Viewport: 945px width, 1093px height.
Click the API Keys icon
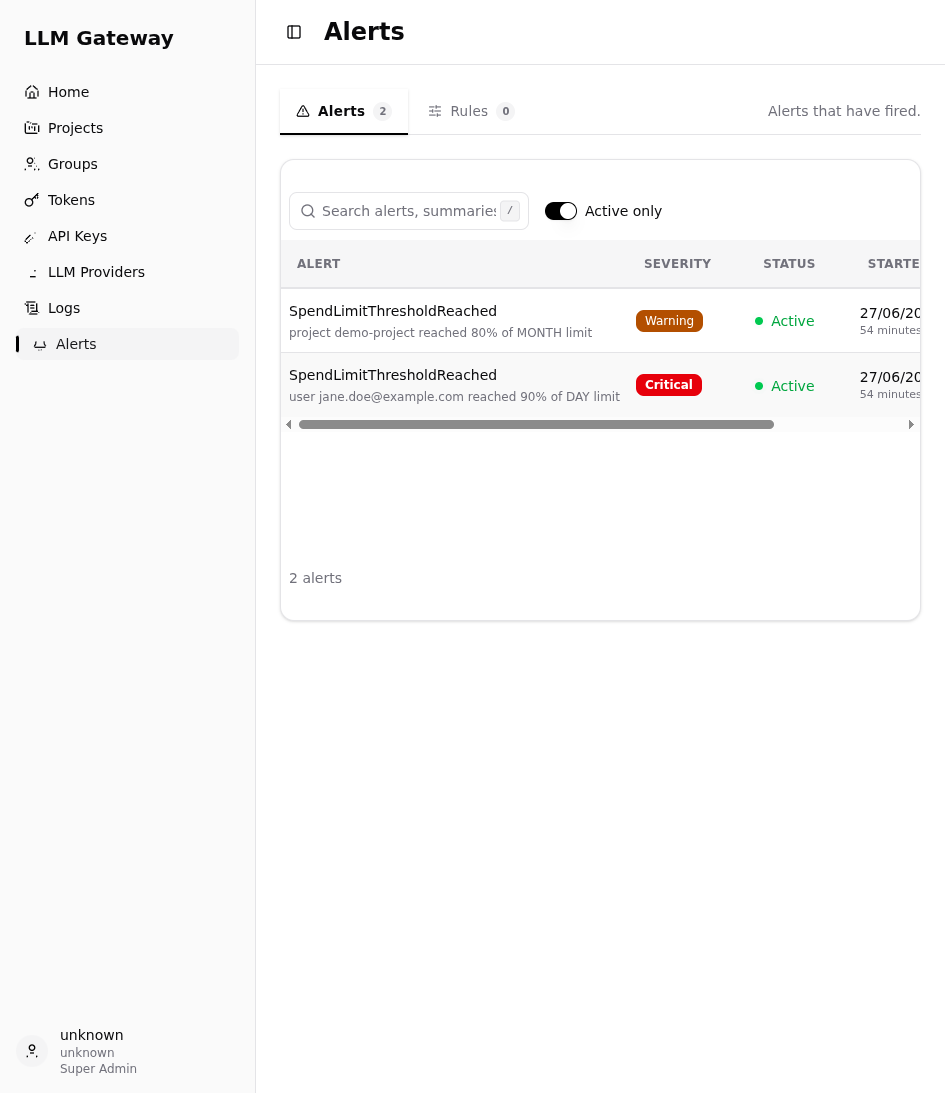[31, 236]
